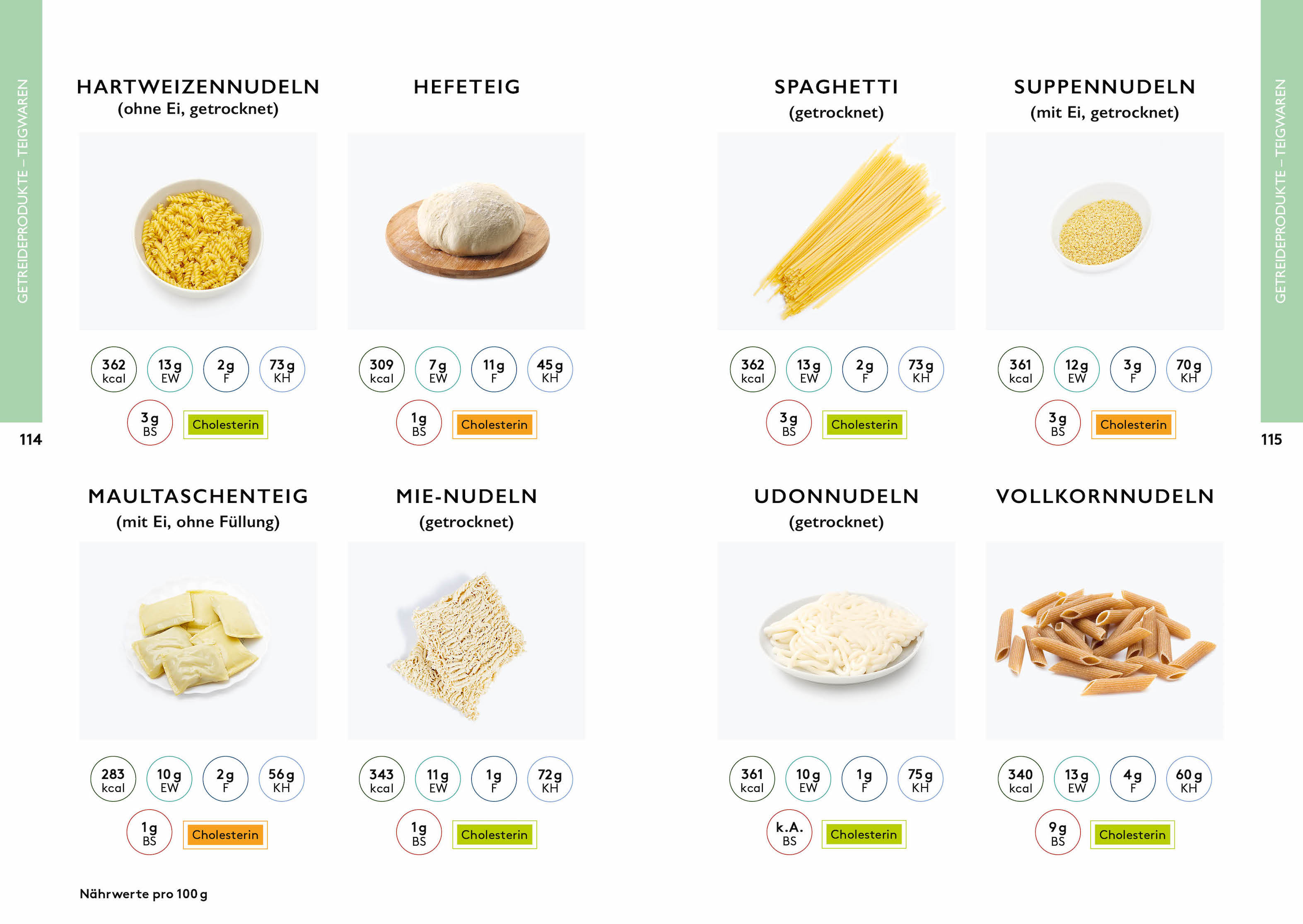
Task: Select the 12g EW circle under Suppennudeln
Action: (1076, 369)
